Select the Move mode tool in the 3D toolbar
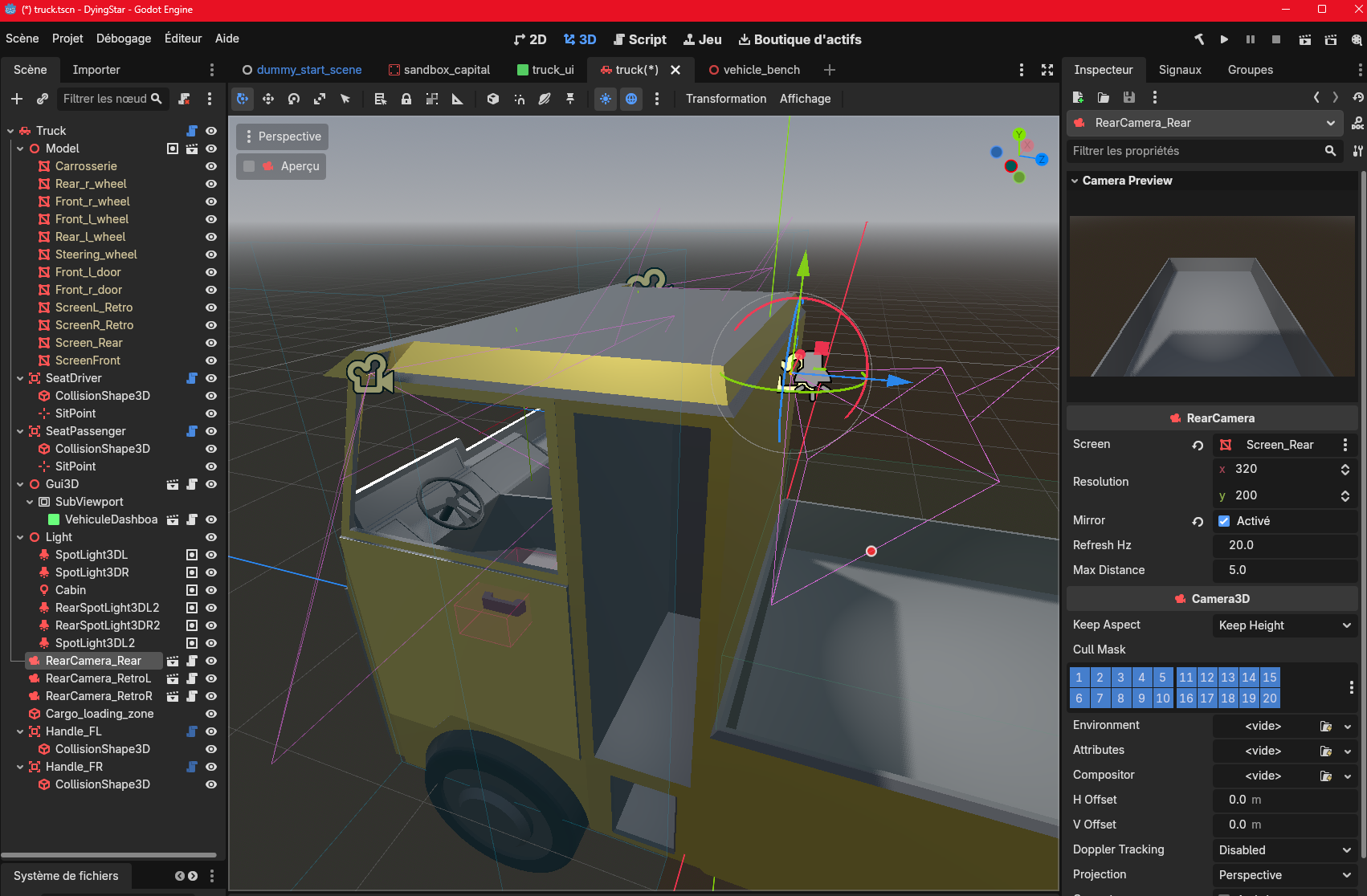The height and width of the screenshot is (896, 1367). point(268,99)
